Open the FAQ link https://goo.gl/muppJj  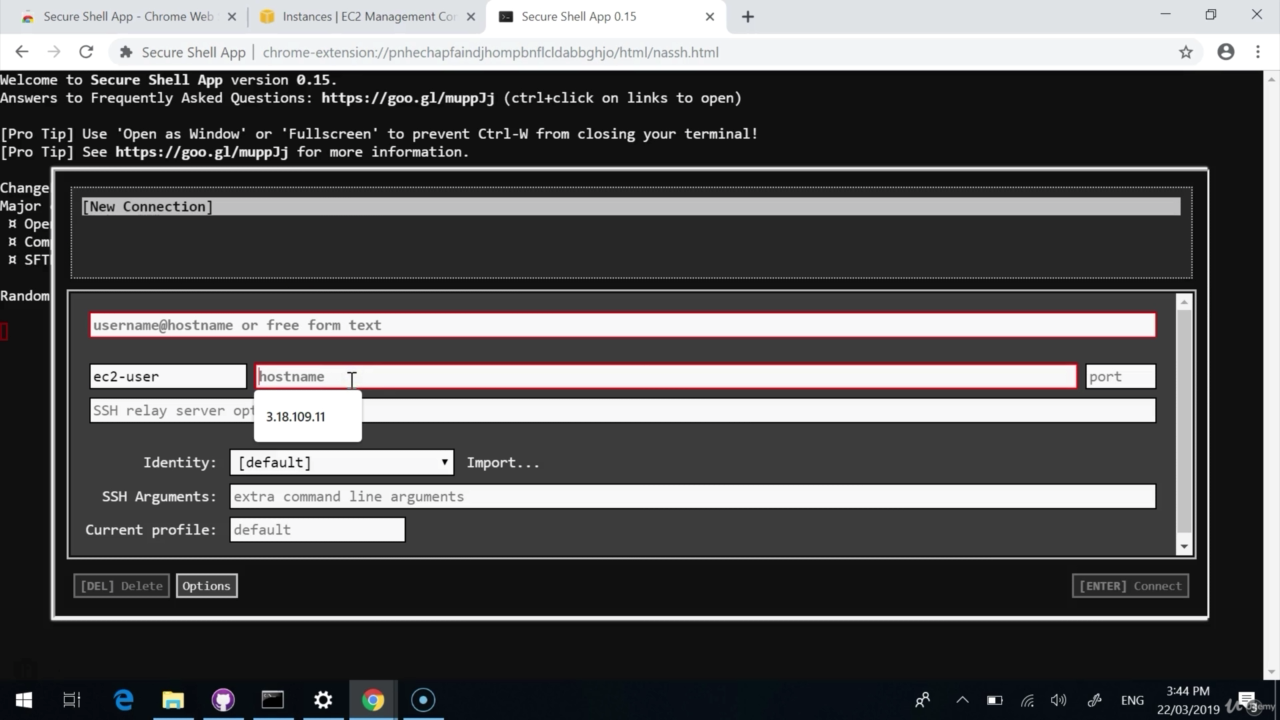(x=408, y=98)
